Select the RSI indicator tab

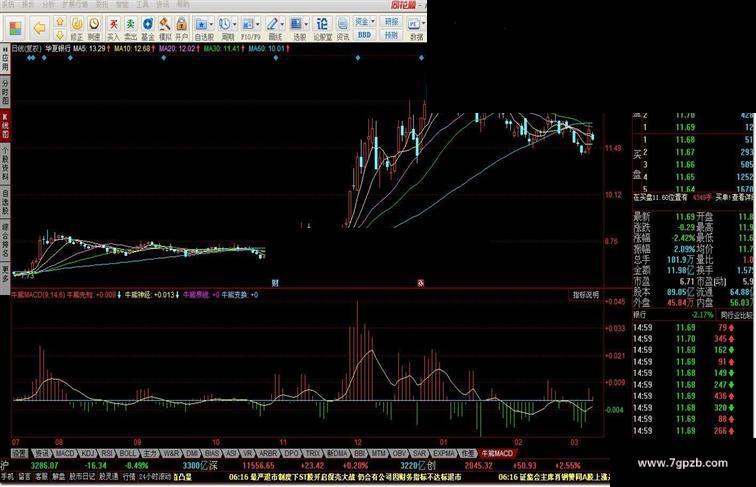point(108,453)
